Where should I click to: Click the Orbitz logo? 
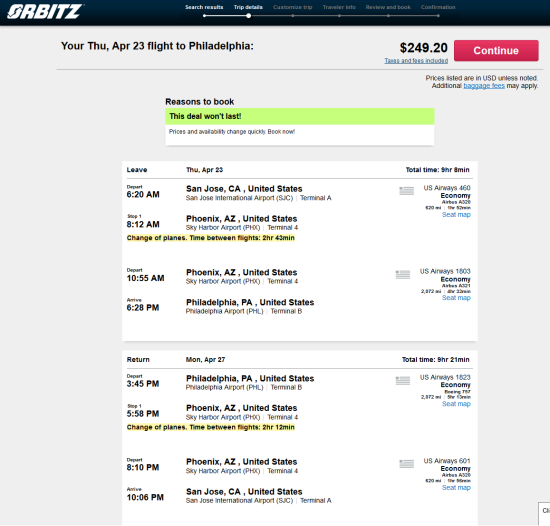45,12
